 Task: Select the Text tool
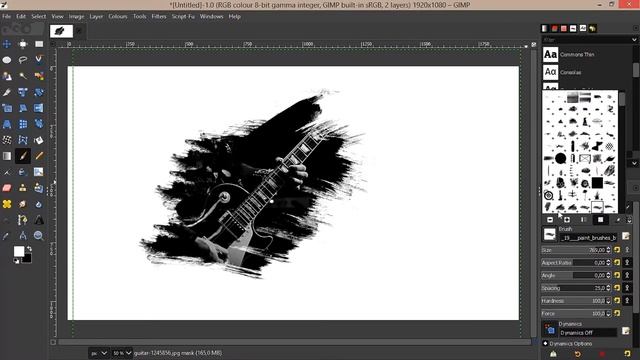coord(39,220)
